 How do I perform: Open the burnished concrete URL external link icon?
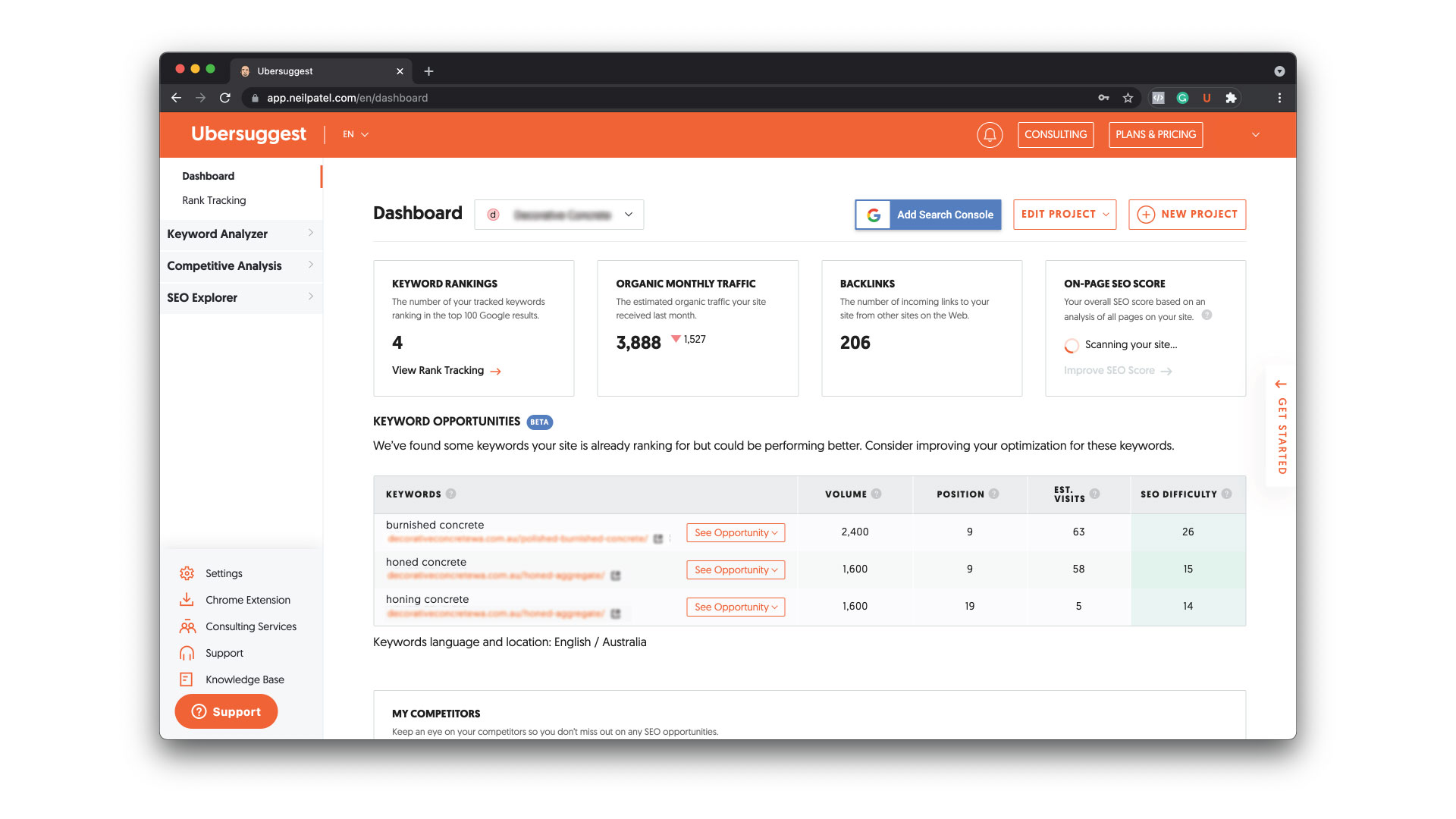click(x=658, y=539)
